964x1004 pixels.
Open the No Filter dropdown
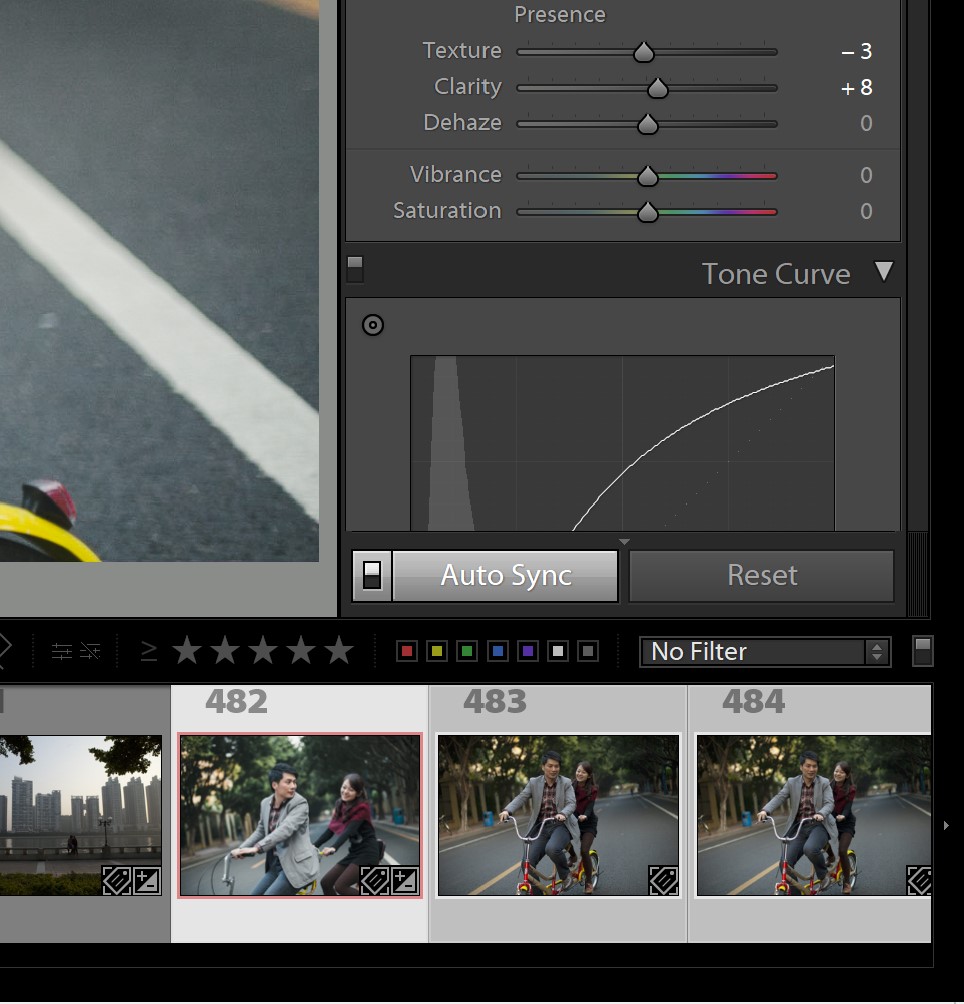(x=766, y=652)
